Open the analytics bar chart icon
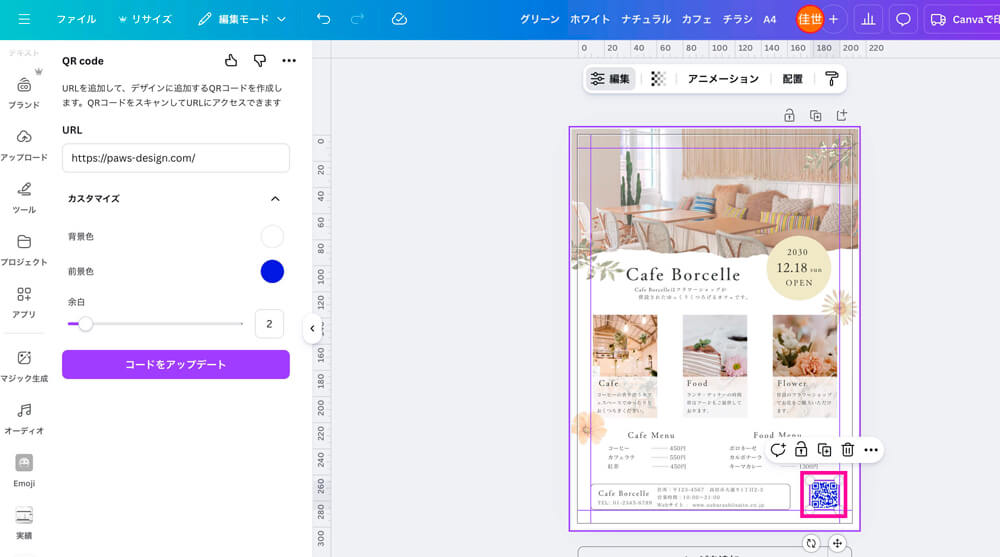The height and width of the screenshot is (557, 1000). tap(868, 19)
